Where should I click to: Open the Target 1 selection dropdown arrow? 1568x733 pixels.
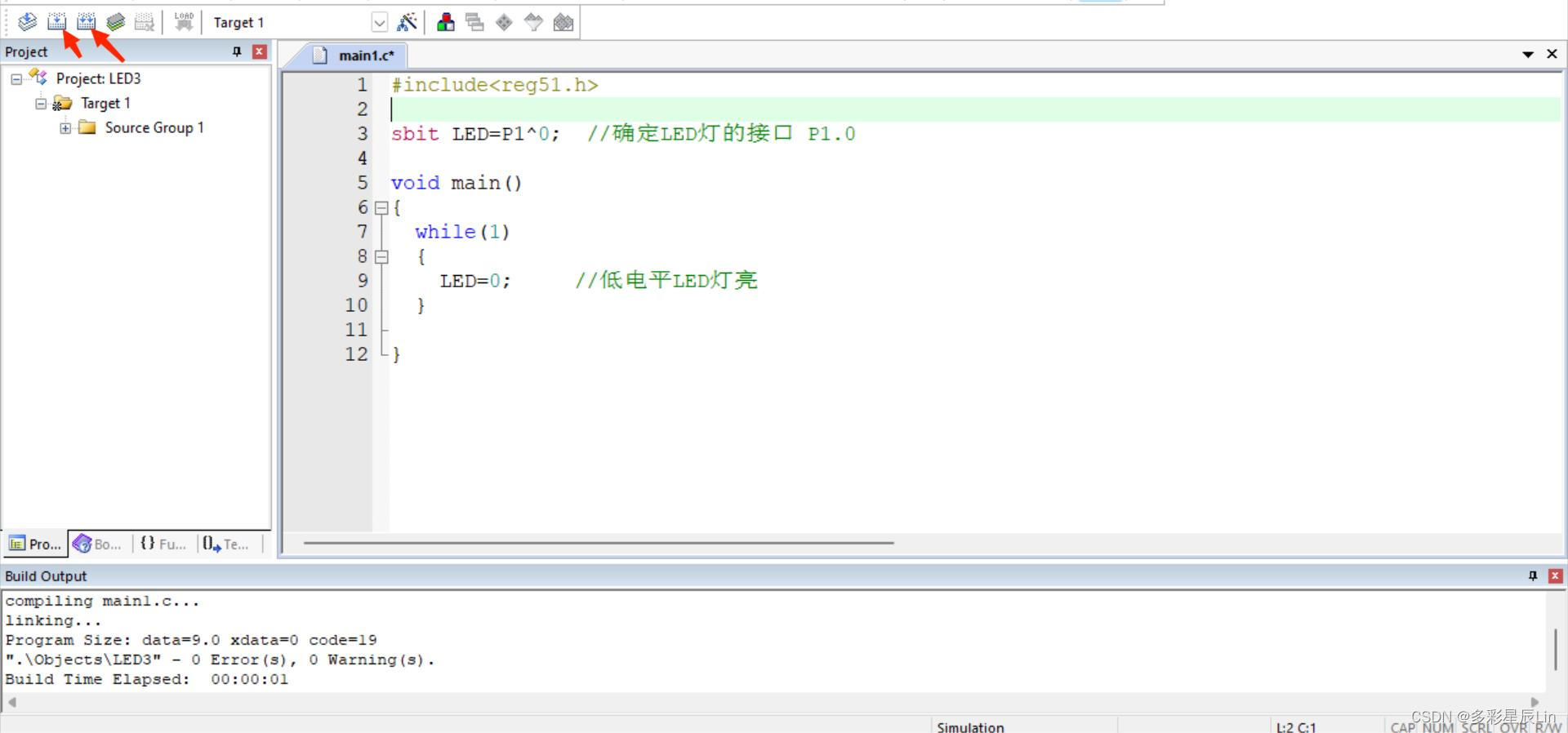coord(379,22)
